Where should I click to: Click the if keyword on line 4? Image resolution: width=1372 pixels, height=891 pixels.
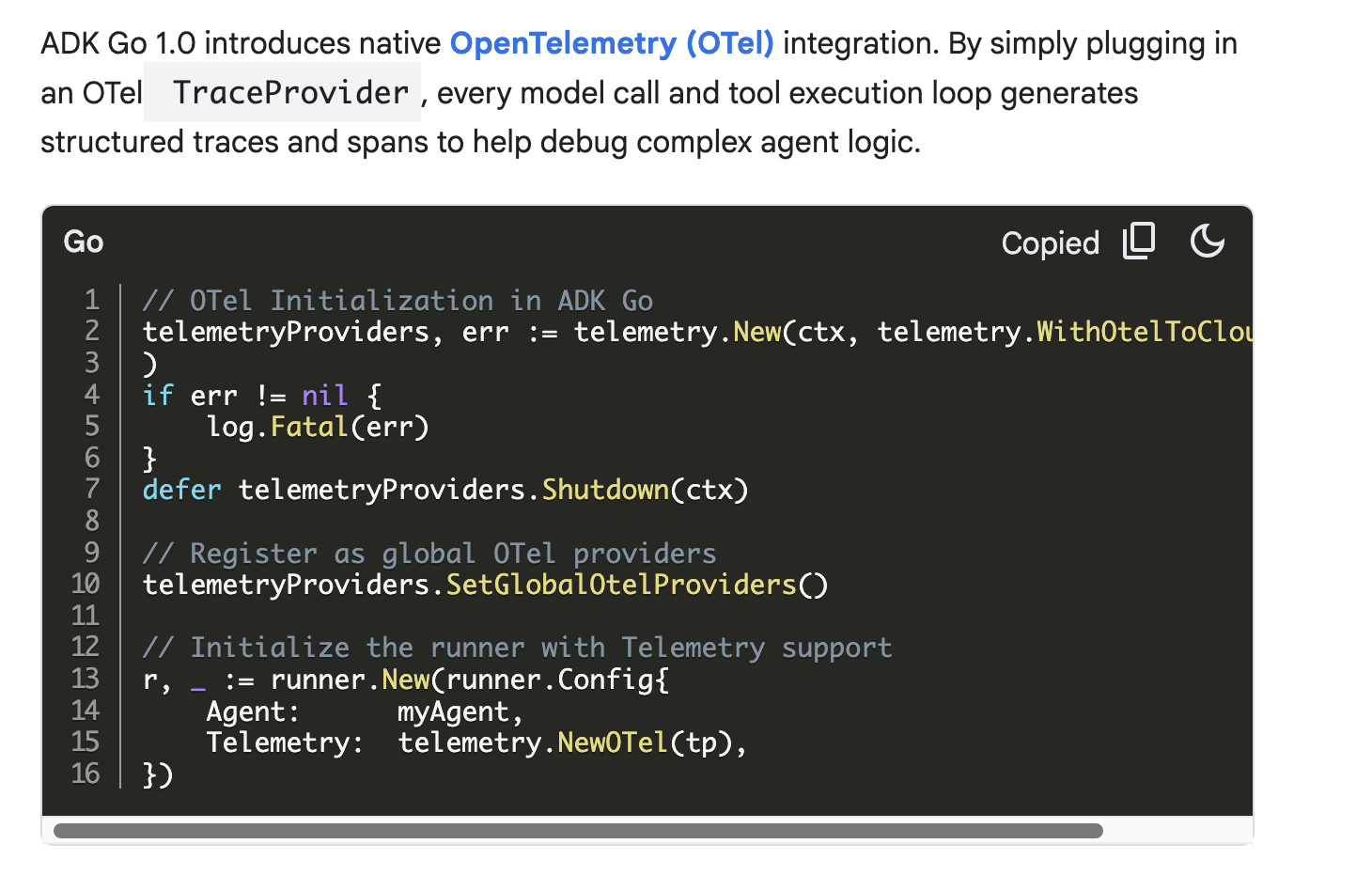pyautogui.click(x=157, y=395)
